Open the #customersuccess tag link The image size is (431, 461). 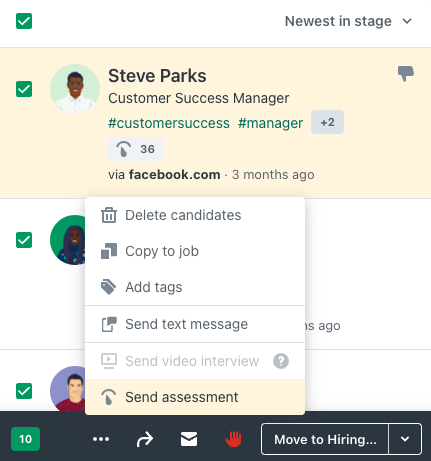pyautogui.click(x=169, y=123)
